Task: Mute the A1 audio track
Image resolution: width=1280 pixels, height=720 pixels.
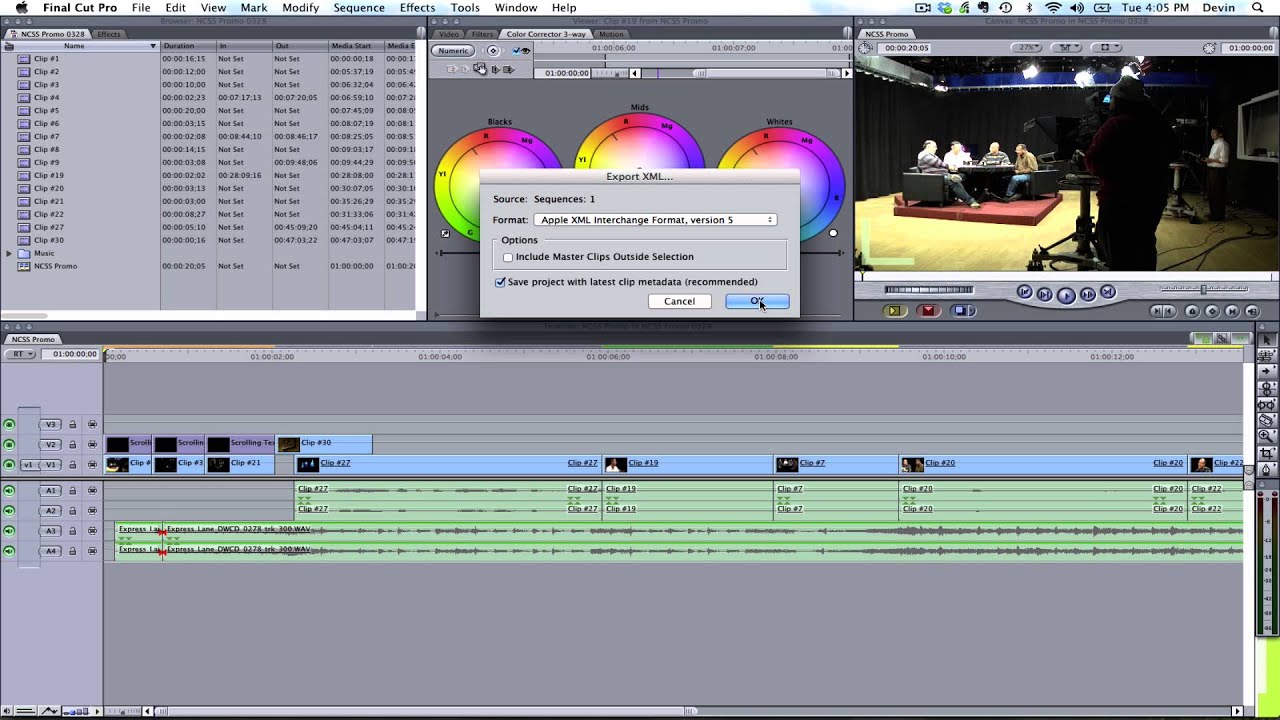Action: click(x=9, y=490)
